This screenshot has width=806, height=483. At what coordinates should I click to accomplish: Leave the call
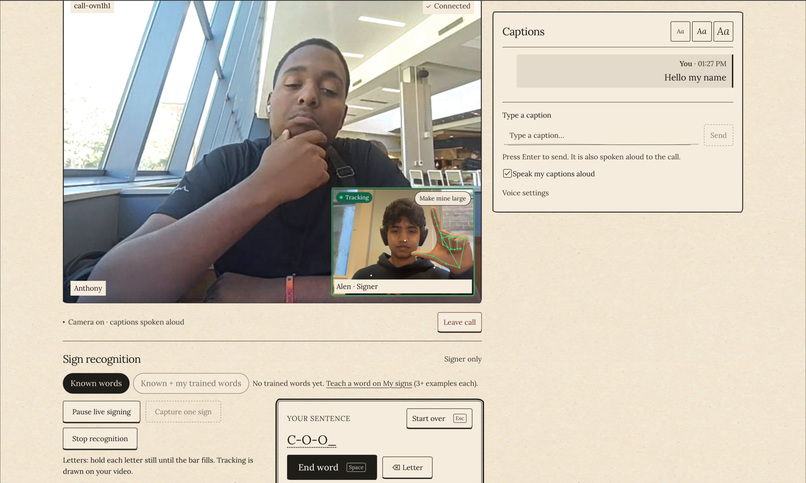[460, 322]
